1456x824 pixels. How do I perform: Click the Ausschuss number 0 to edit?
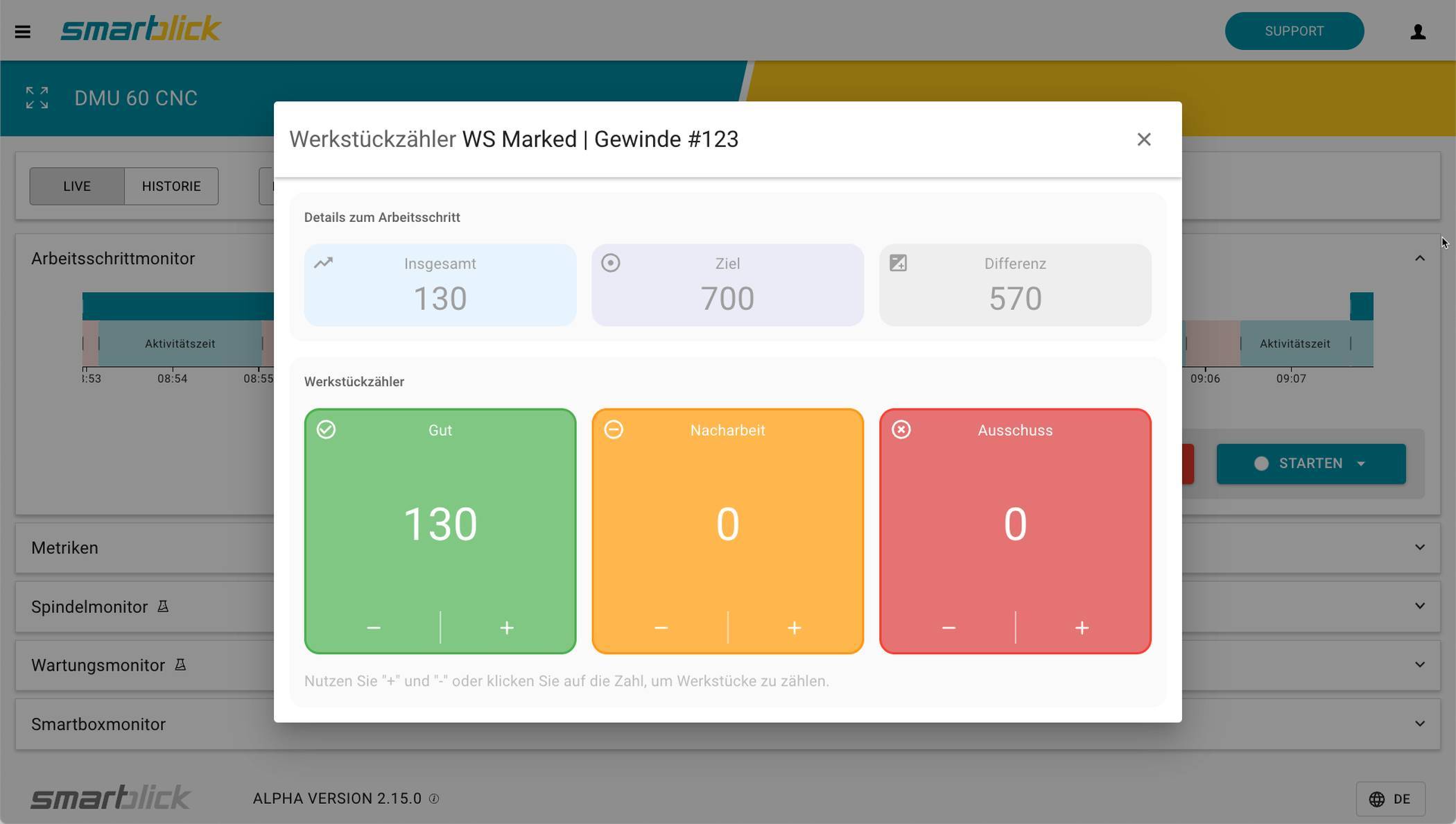click(x=1015, y=524)
